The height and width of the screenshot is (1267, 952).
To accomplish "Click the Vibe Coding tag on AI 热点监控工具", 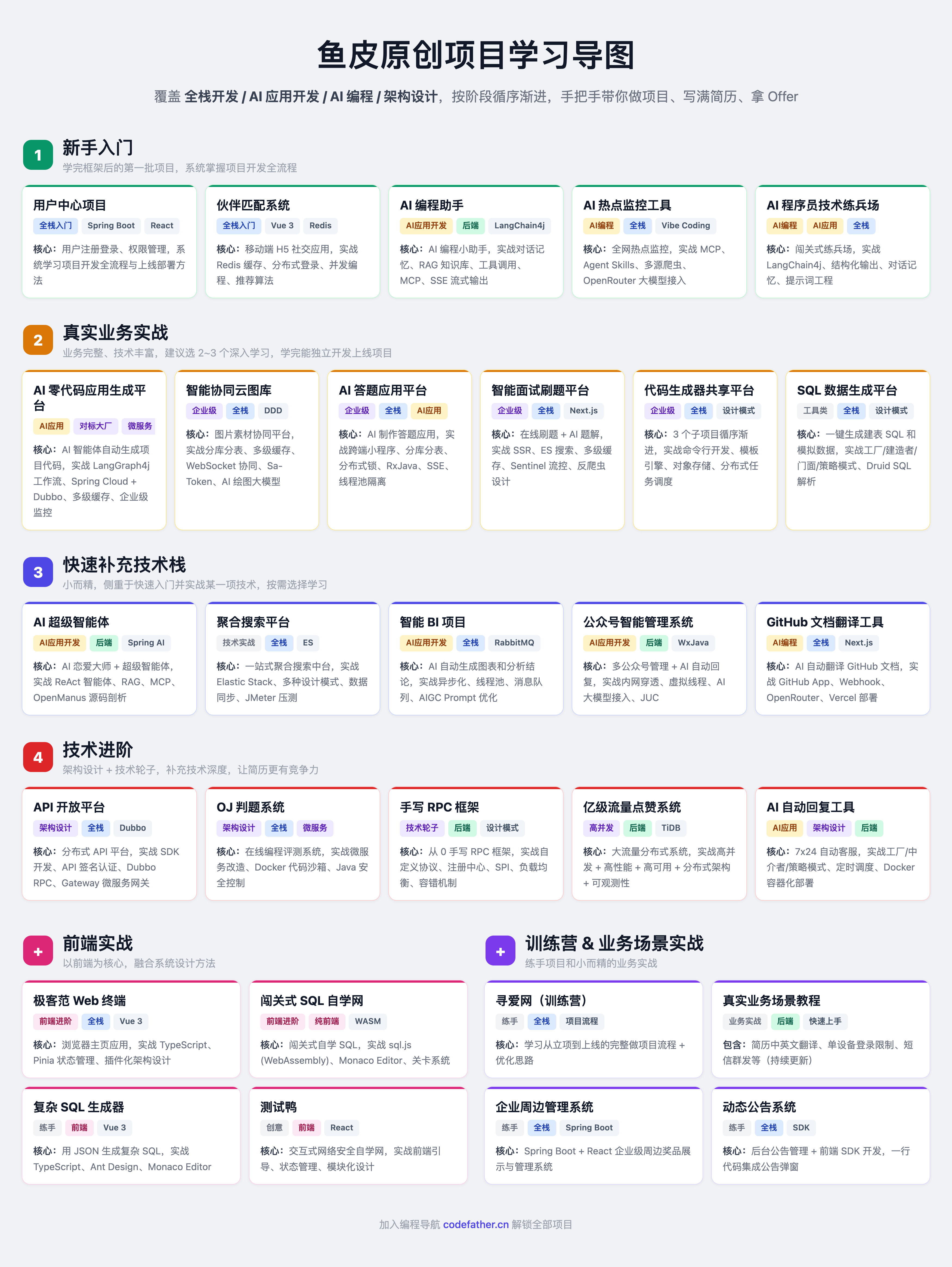I will (x=685, y=226).
